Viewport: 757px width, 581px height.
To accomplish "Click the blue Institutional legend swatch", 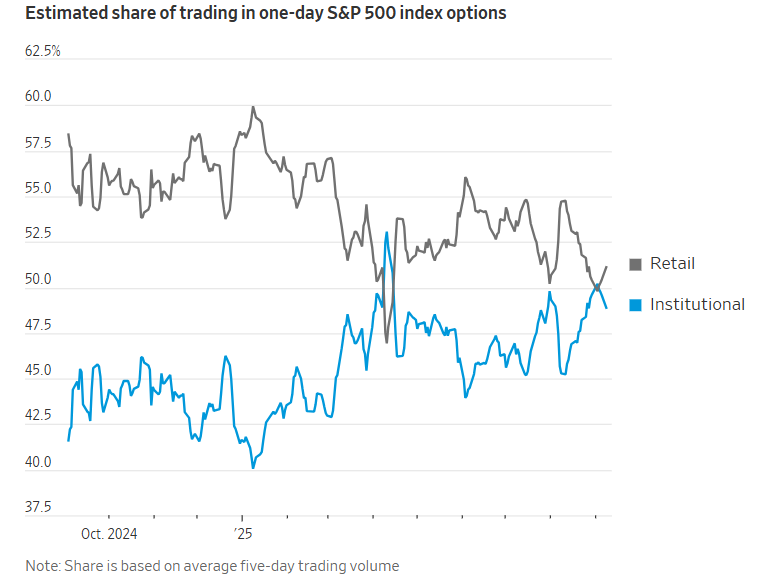I will [635, 305].
